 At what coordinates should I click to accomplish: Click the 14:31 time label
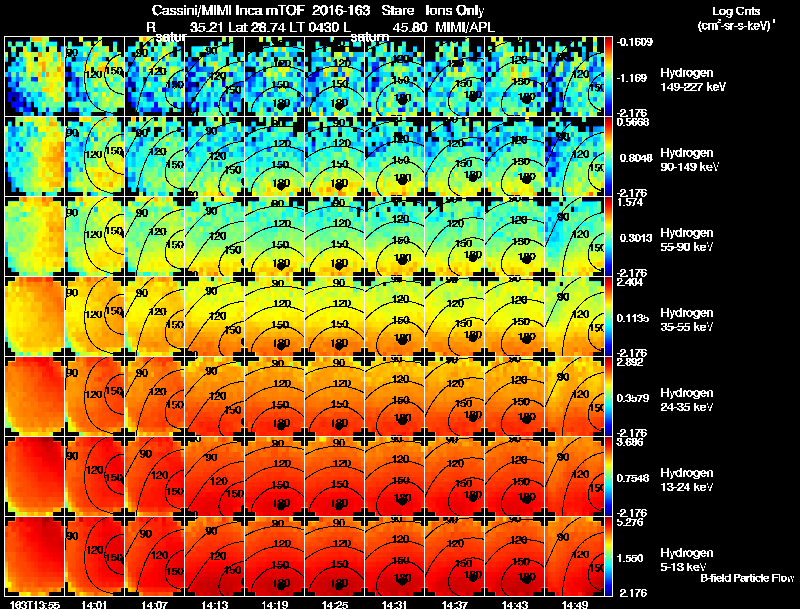pos(394,605)
